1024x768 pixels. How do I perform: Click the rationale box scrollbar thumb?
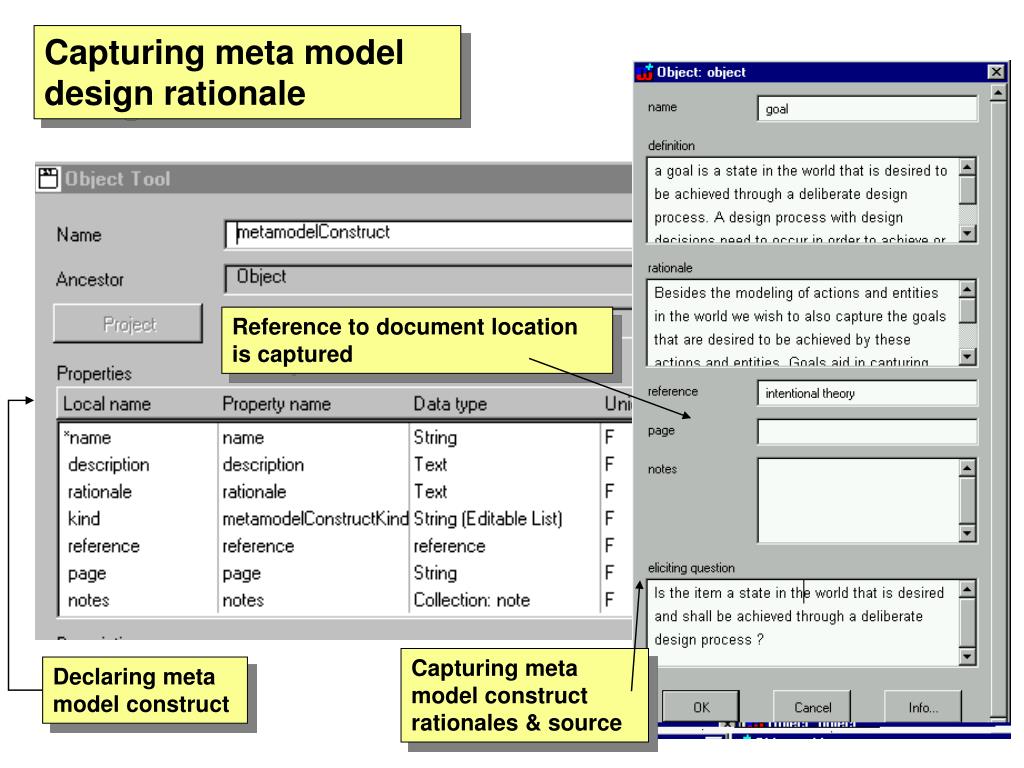(968, 311)
